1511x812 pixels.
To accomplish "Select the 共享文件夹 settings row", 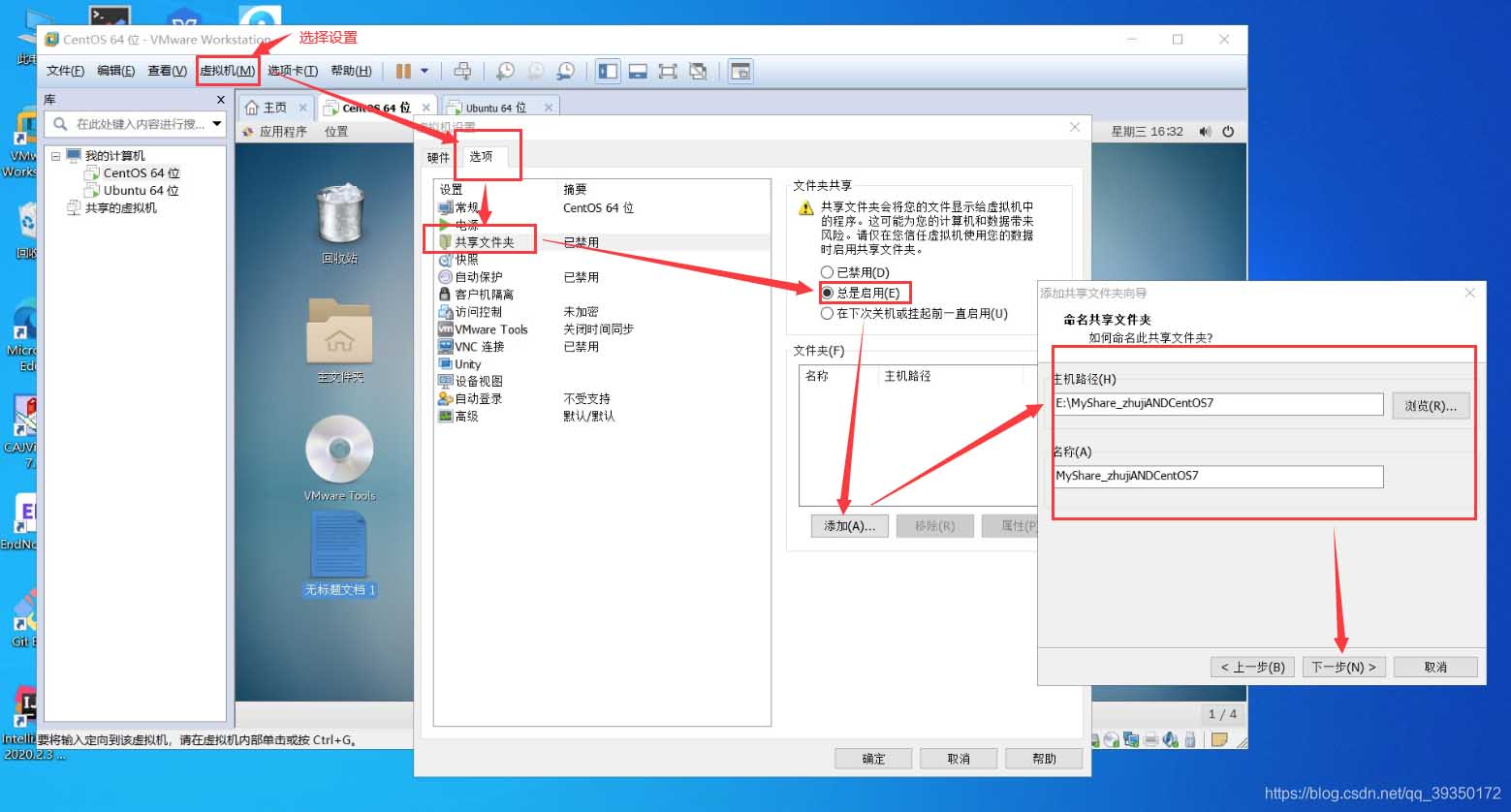I will pos(601,242).
